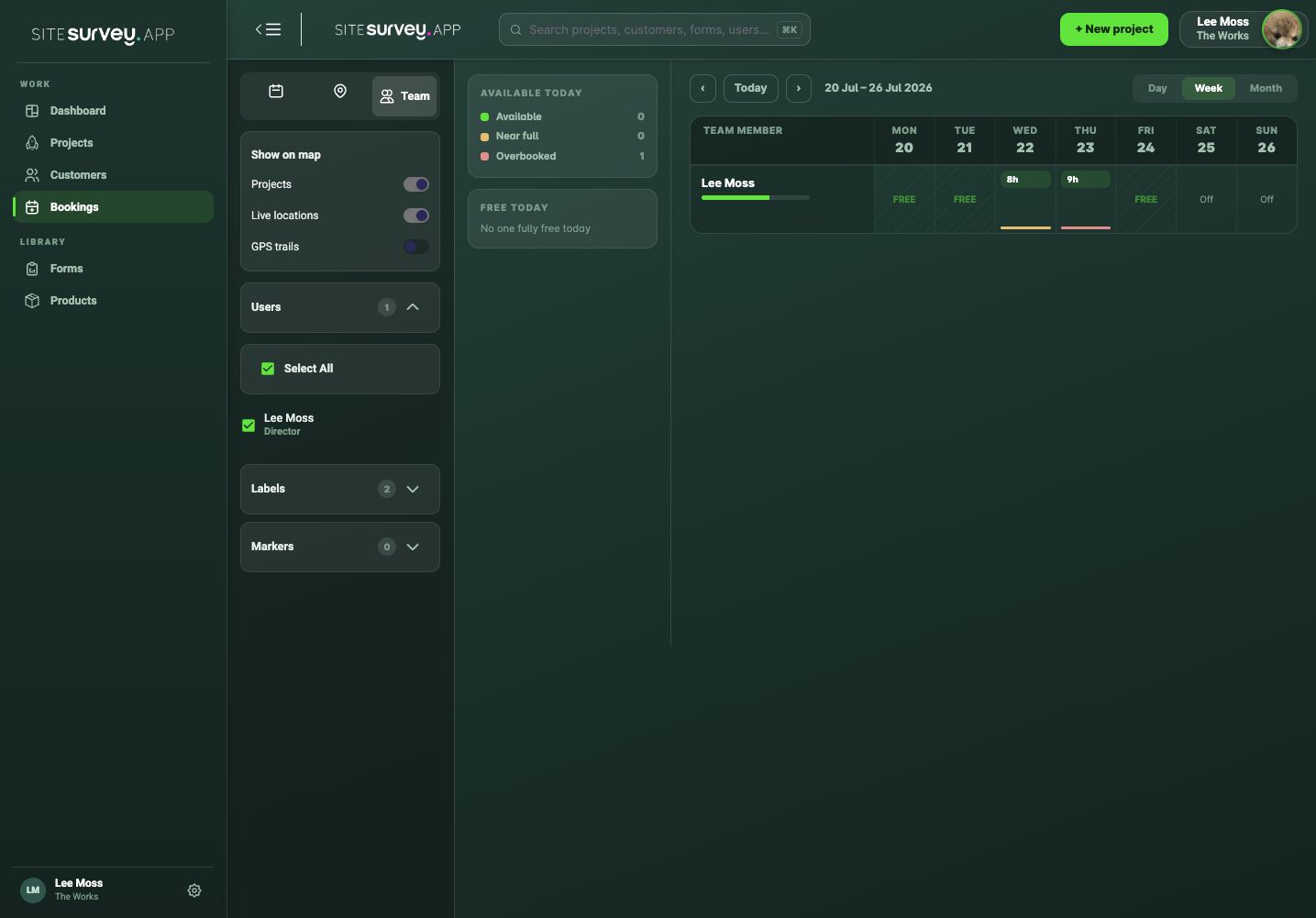Viewport: 1316px width, 918px height.
Task: Click the Users count badge
Action: [x=387, y=307]
